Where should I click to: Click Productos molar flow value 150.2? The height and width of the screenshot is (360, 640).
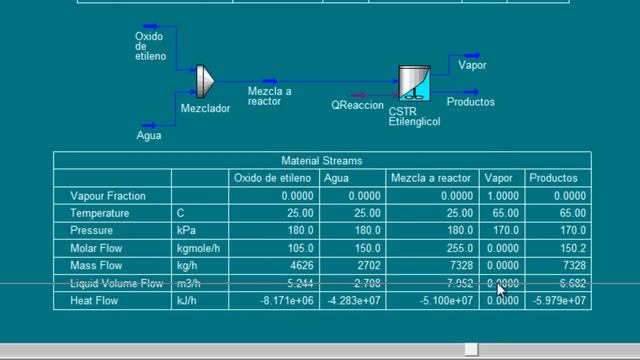tap(573, 248)
